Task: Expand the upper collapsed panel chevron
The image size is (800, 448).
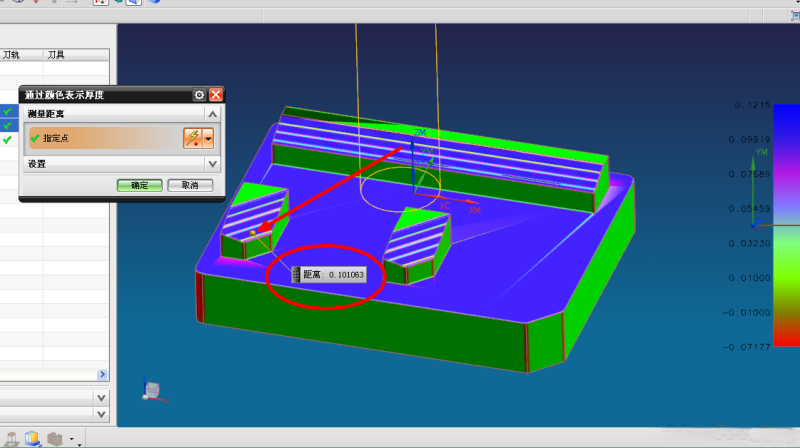Action: (x=101, y=397)
